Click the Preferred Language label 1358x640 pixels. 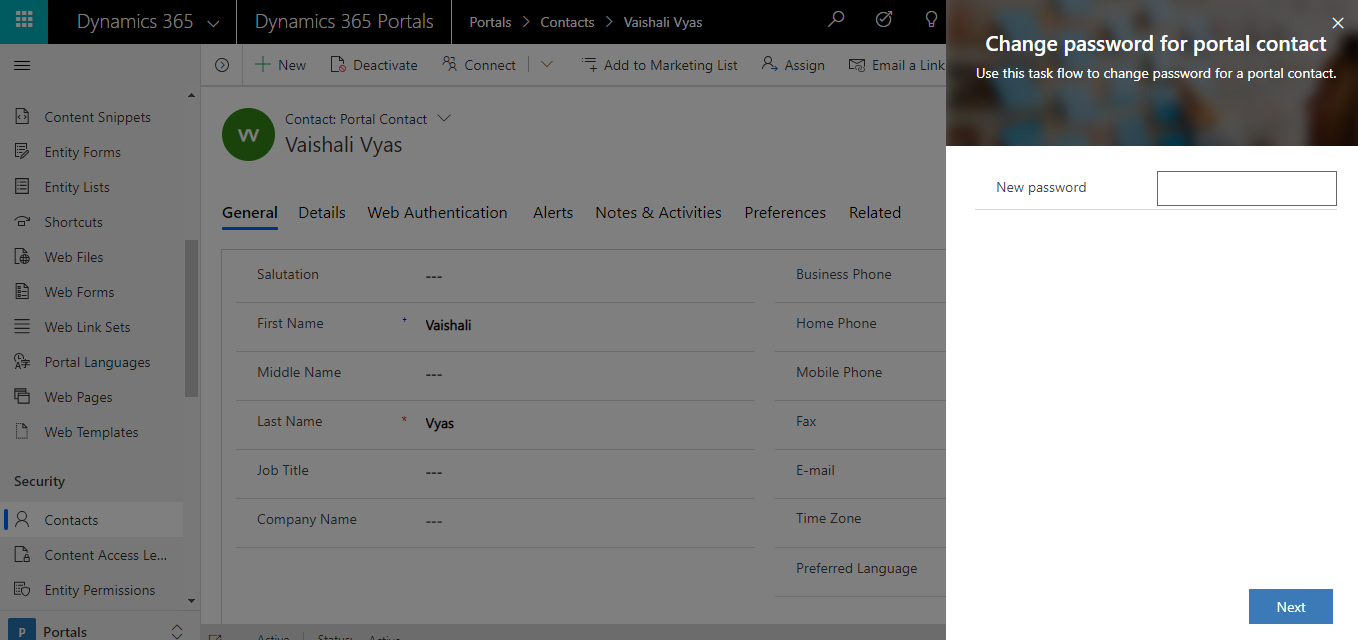tap(857, 568)
